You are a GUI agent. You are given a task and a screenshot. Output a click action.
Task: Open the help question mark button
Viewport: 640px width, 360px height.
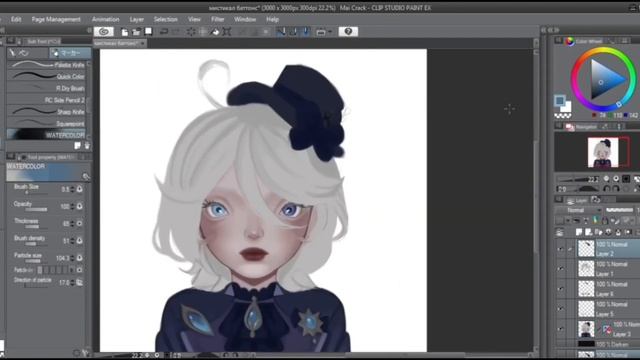tap(348, 31)
